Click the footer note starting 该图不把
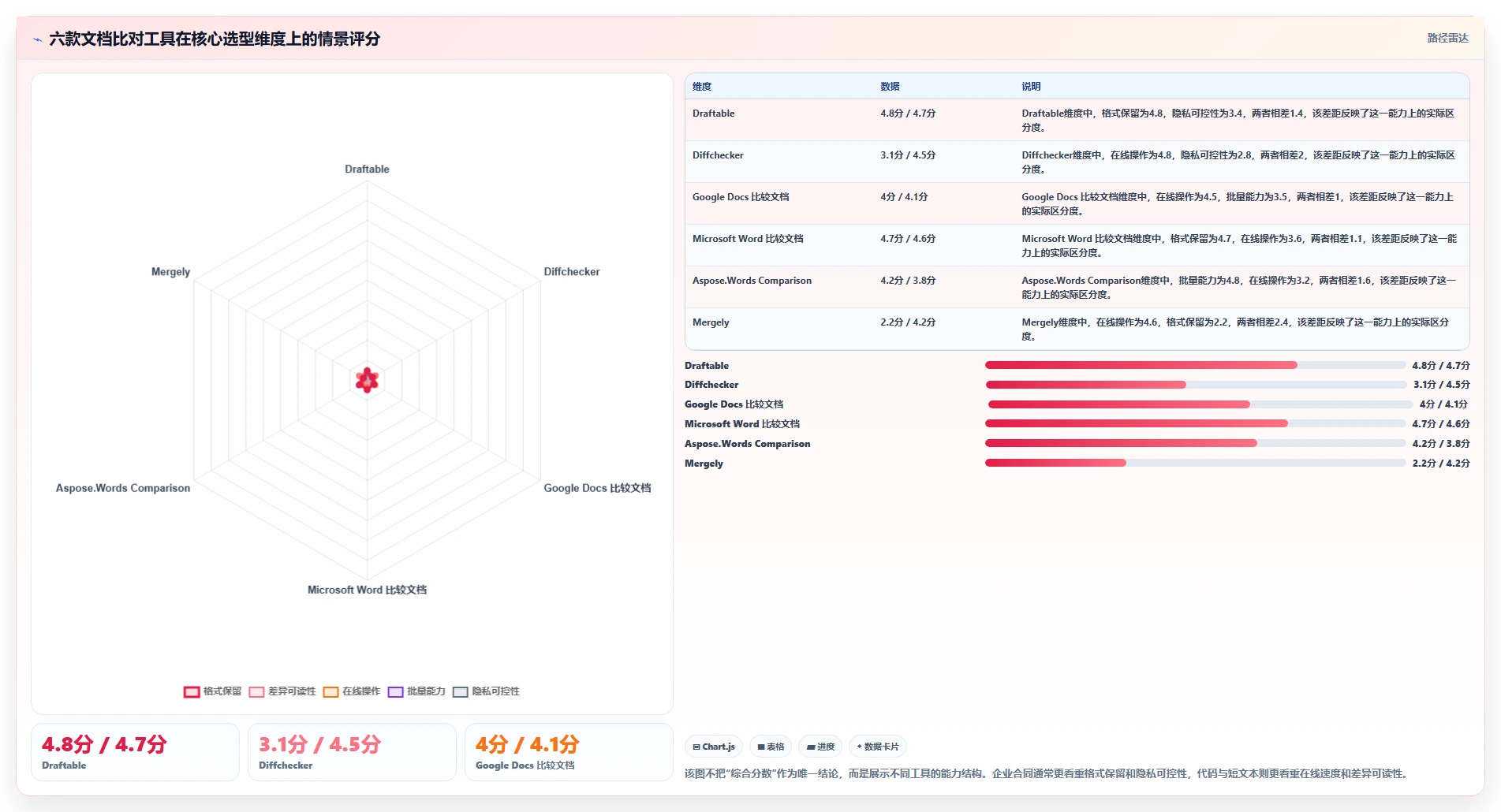This screenshot has width=1501, height=812. [x=1047, y=774]
